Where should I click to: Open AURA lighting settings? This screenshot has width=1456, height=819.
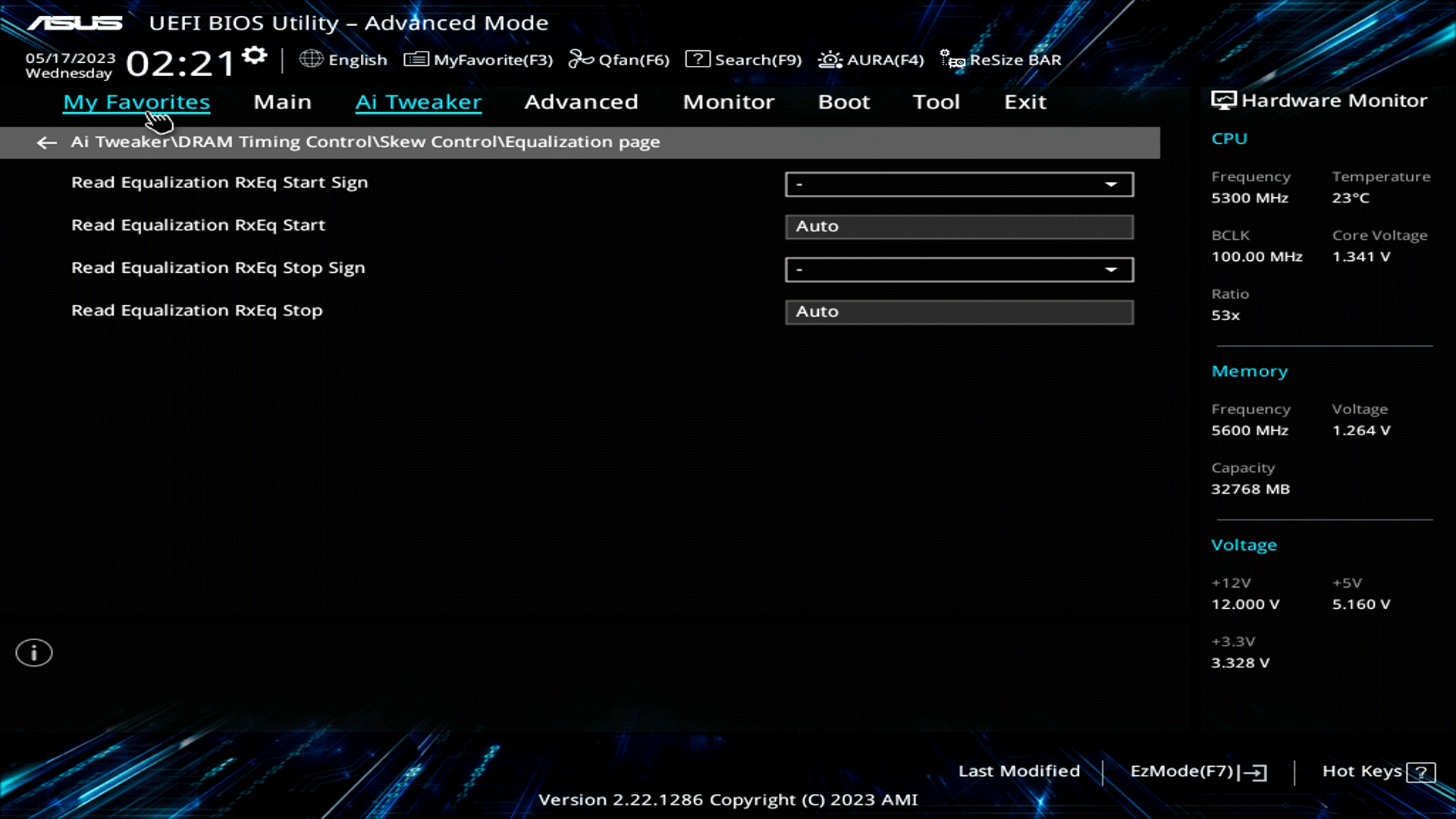click(x=871, y=59)
